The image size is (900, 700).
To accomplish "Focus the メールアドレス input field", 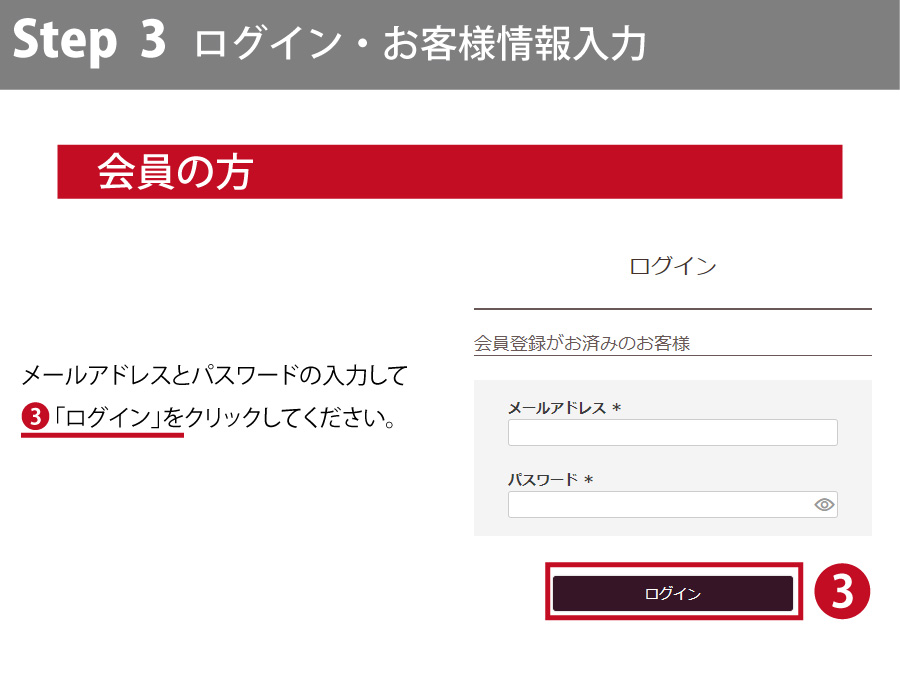I will 672,433.
